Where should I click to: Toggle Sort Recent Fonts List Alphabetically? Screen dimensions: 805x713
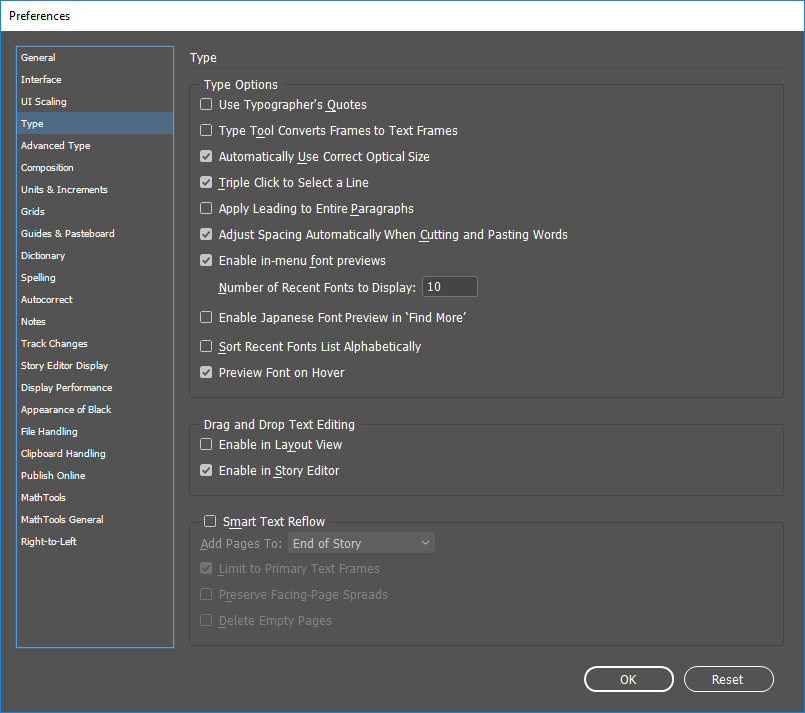(206, 347)
